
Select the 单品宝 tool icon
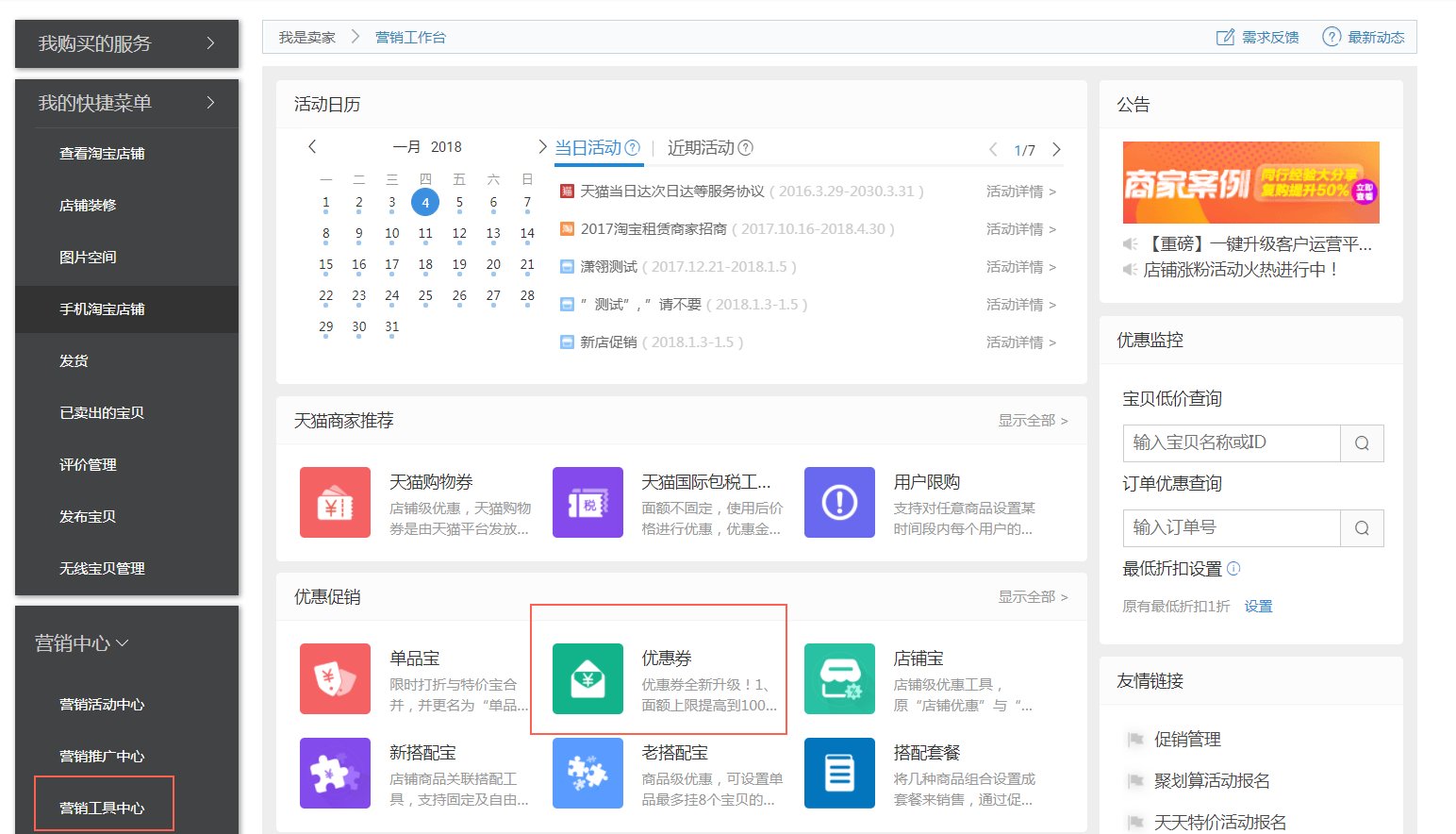coord(335,678)
